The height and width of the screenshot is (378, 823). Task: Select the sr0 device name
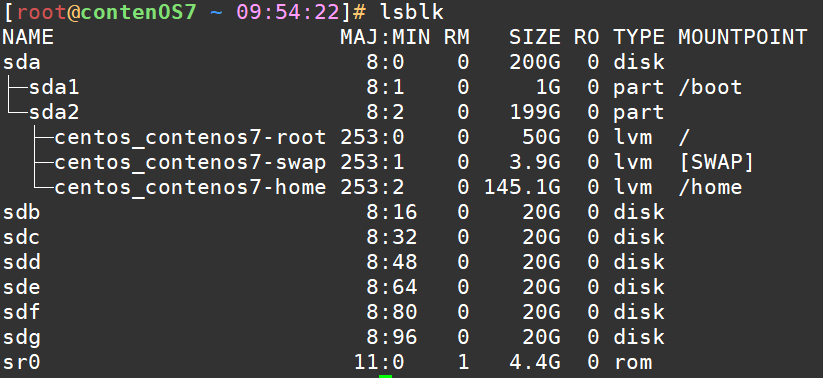22,362
